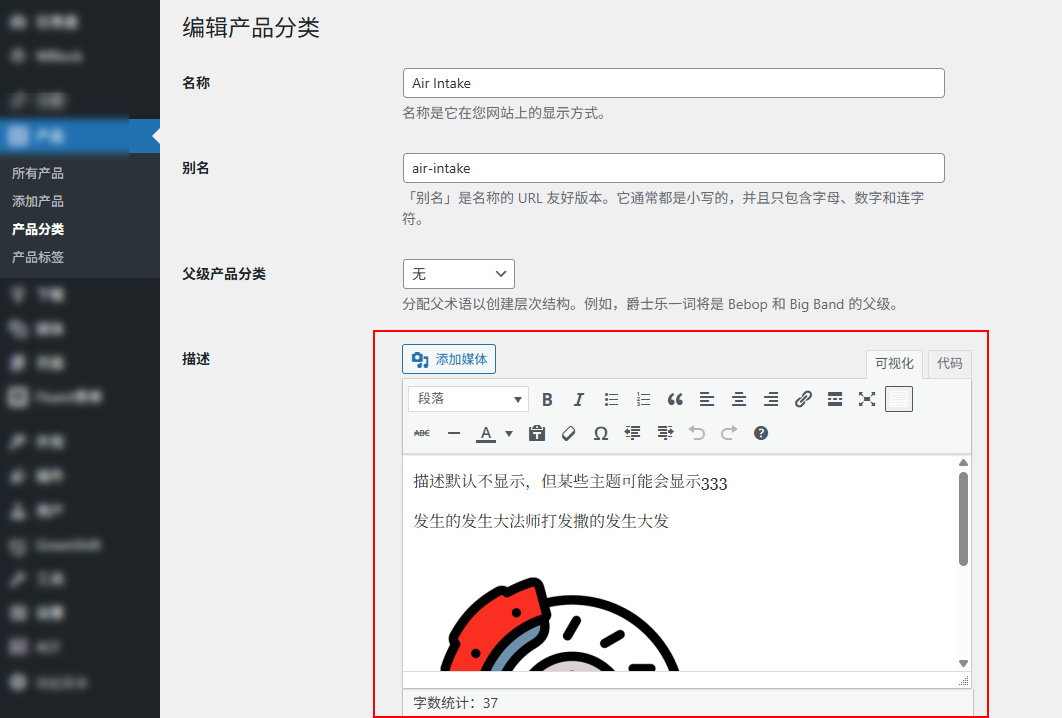
Task: Click Paste as text icon
Action: point(537,434)
